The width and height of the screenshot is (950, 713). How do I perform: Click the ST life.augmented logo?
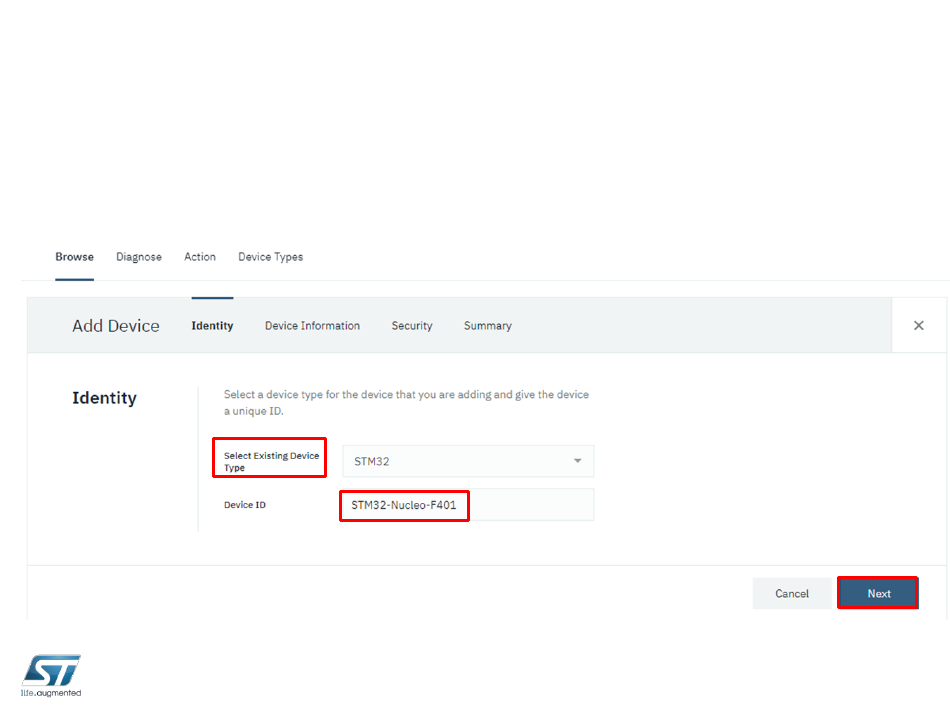[x=51, y=675]
